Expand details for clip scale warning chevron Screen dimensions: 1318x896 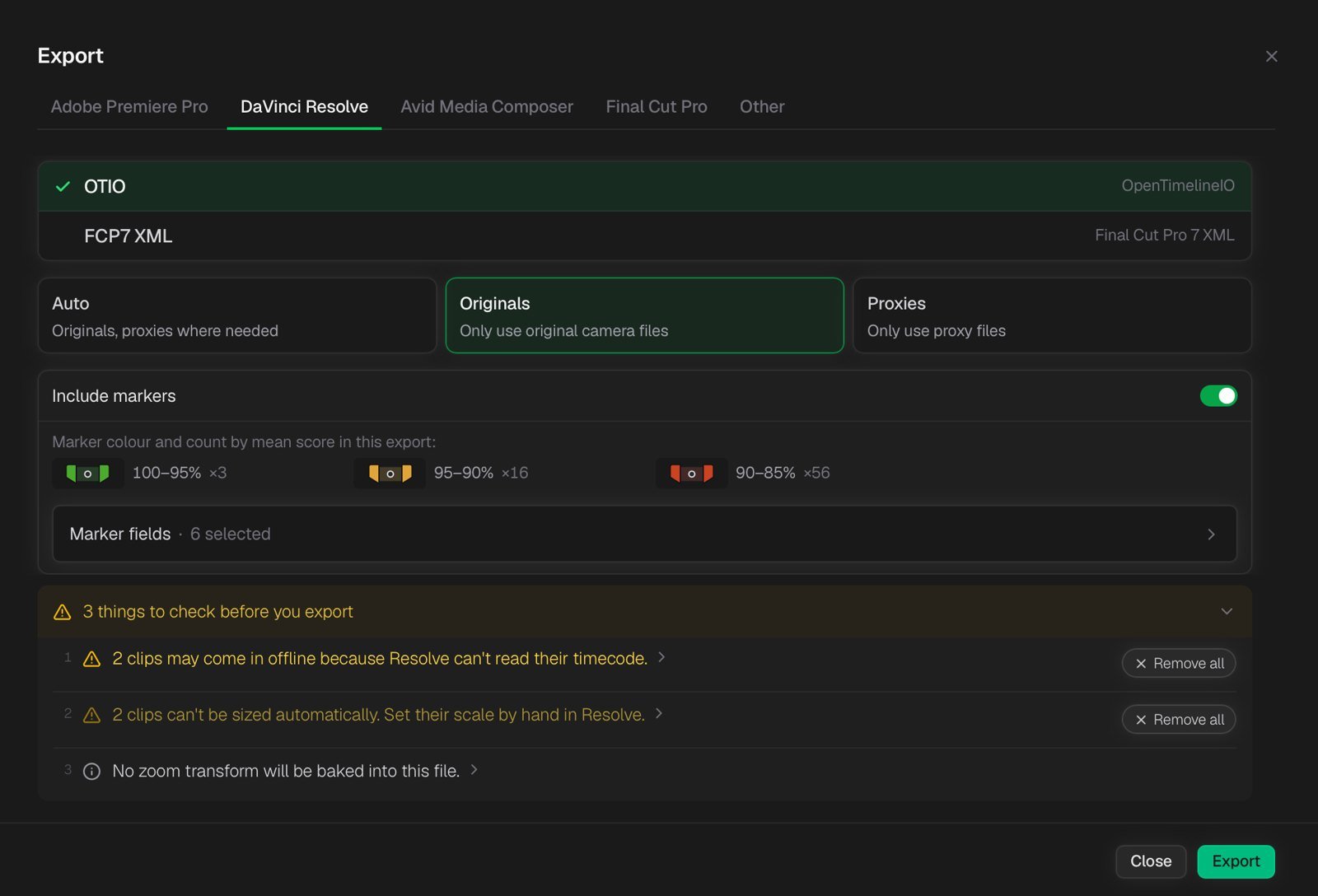pyautogui.click(x=659, y=714)
